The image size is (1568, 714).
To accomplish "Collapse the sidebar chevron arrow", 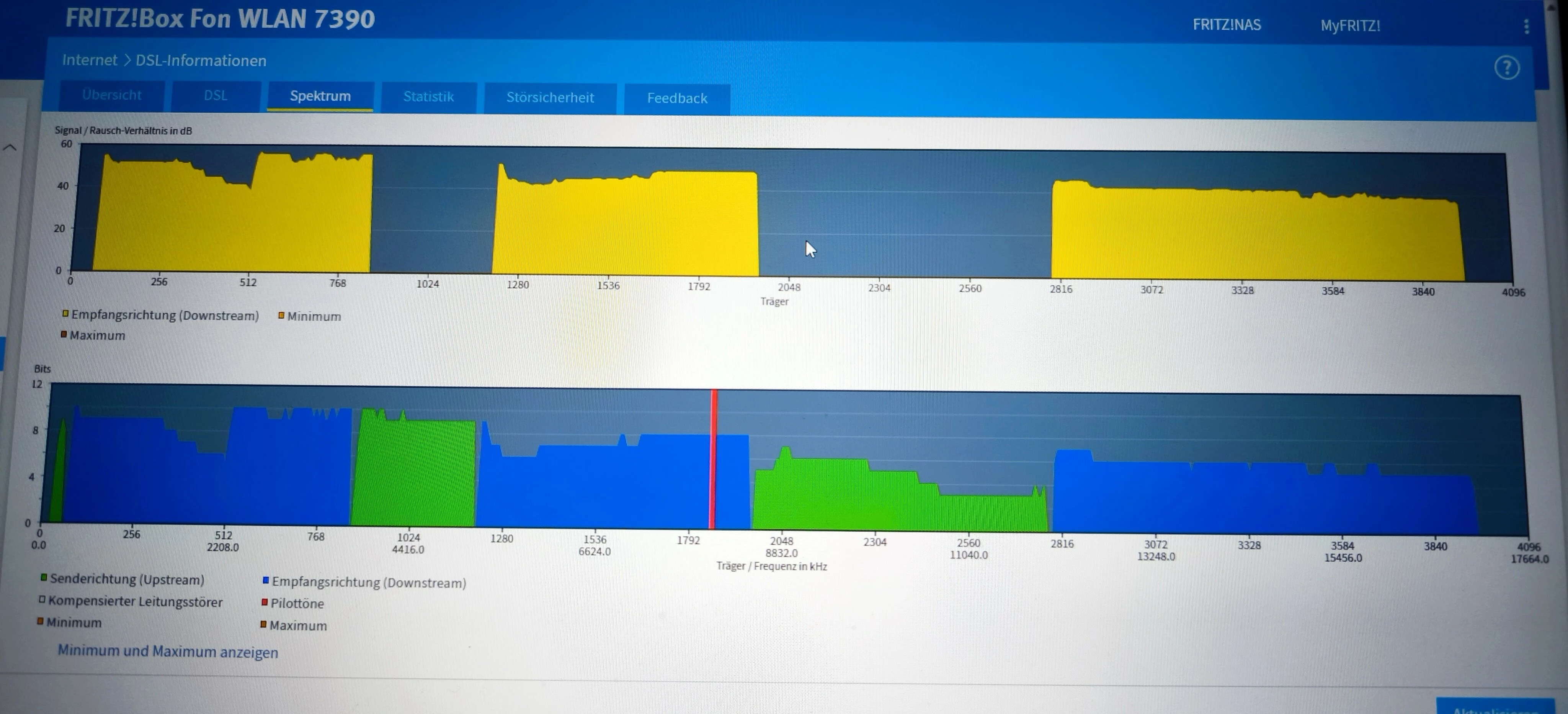I will pos(10,147).
